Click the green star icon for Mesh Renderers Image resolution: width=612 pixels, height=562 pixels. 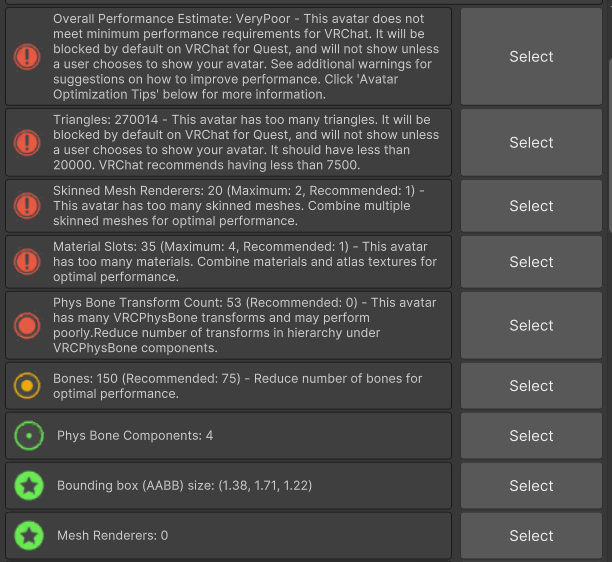[29, 536]
